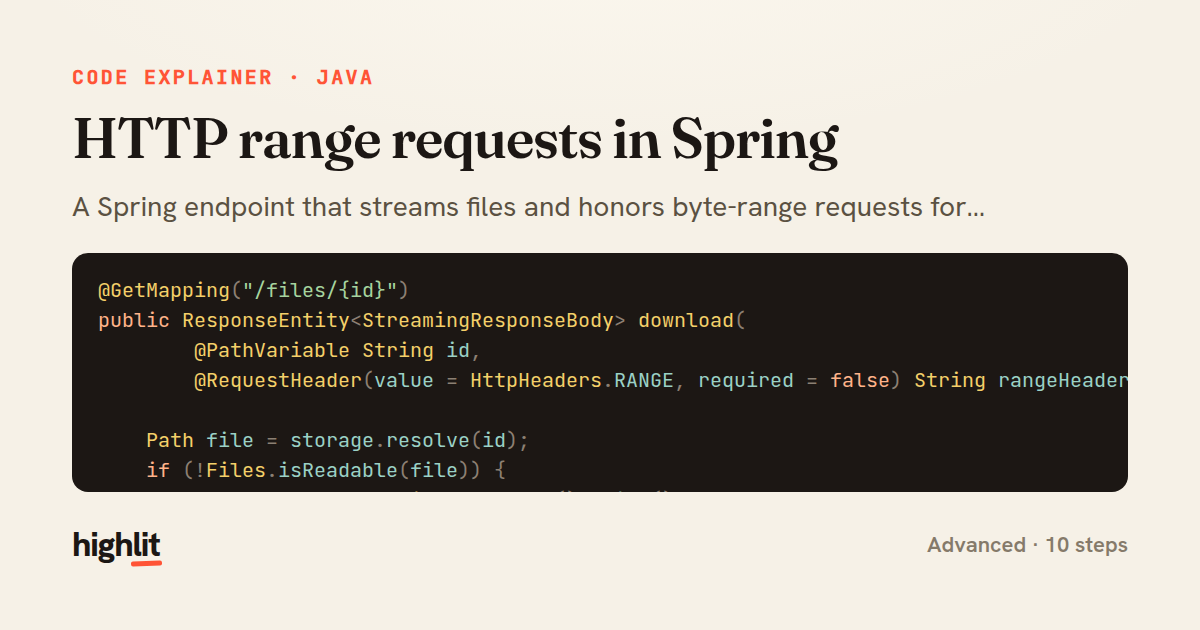The height and width of the screenshot is (630, 1200).
Task: Click the 'Path file = storage.resolve(id);' line
Action: (337, 441)
